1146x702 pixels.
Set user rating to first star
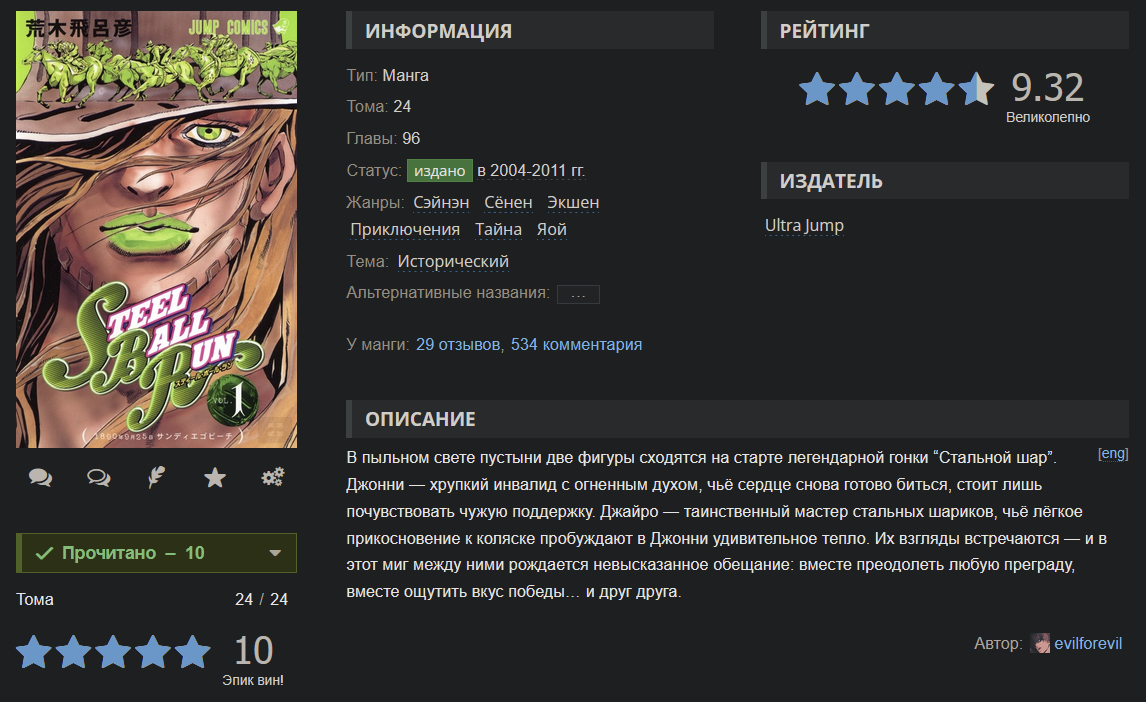[34, 652]
